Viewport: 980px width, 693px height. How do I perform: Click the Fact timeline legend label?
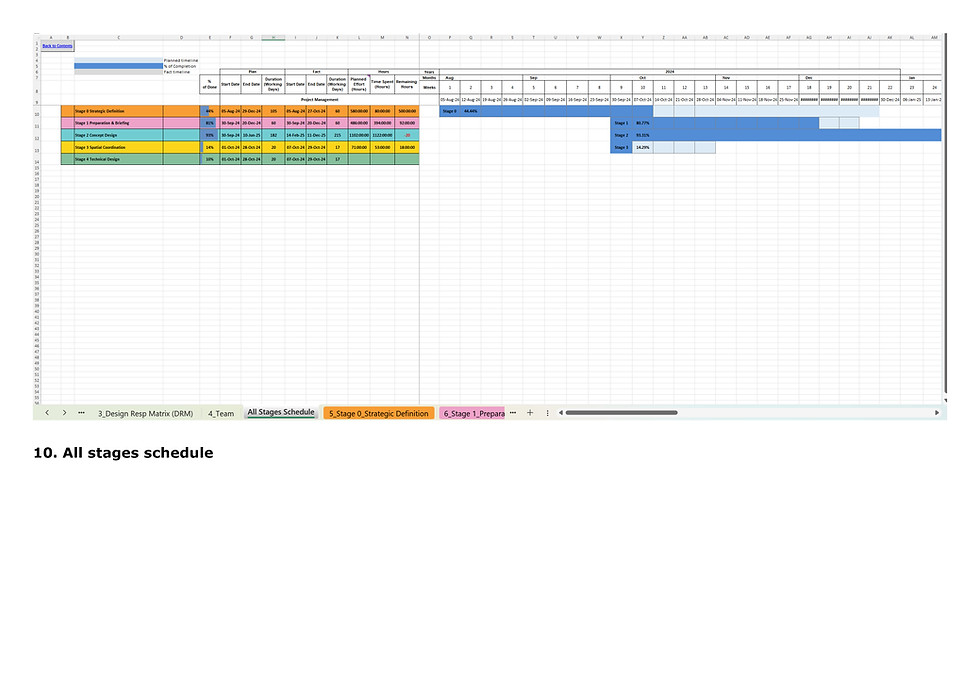click(x=177, y=72)
